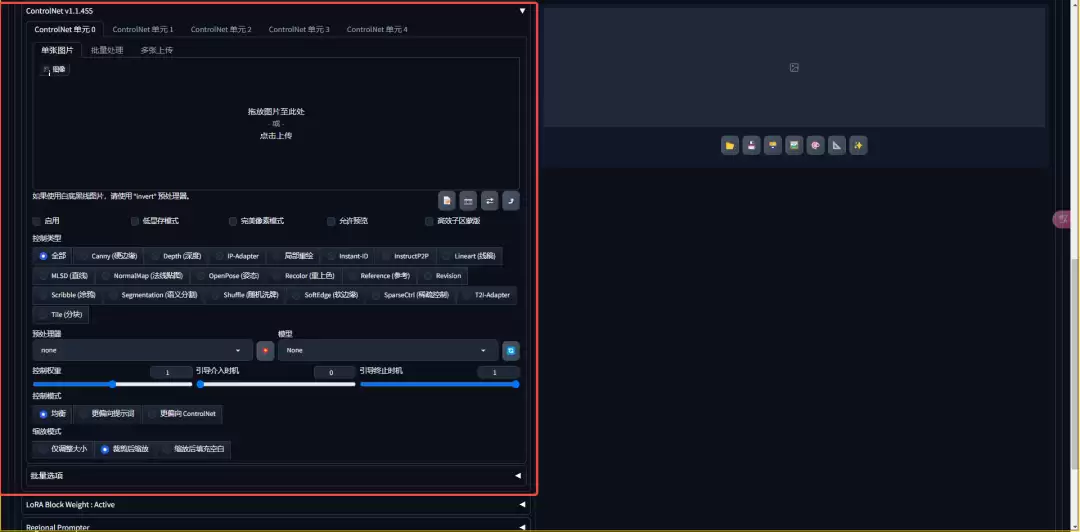The width and height of the screenshot is (1080, 532).
Task: Choose 仅调整大小 resize mode
Action: click(x=63, y=449)
